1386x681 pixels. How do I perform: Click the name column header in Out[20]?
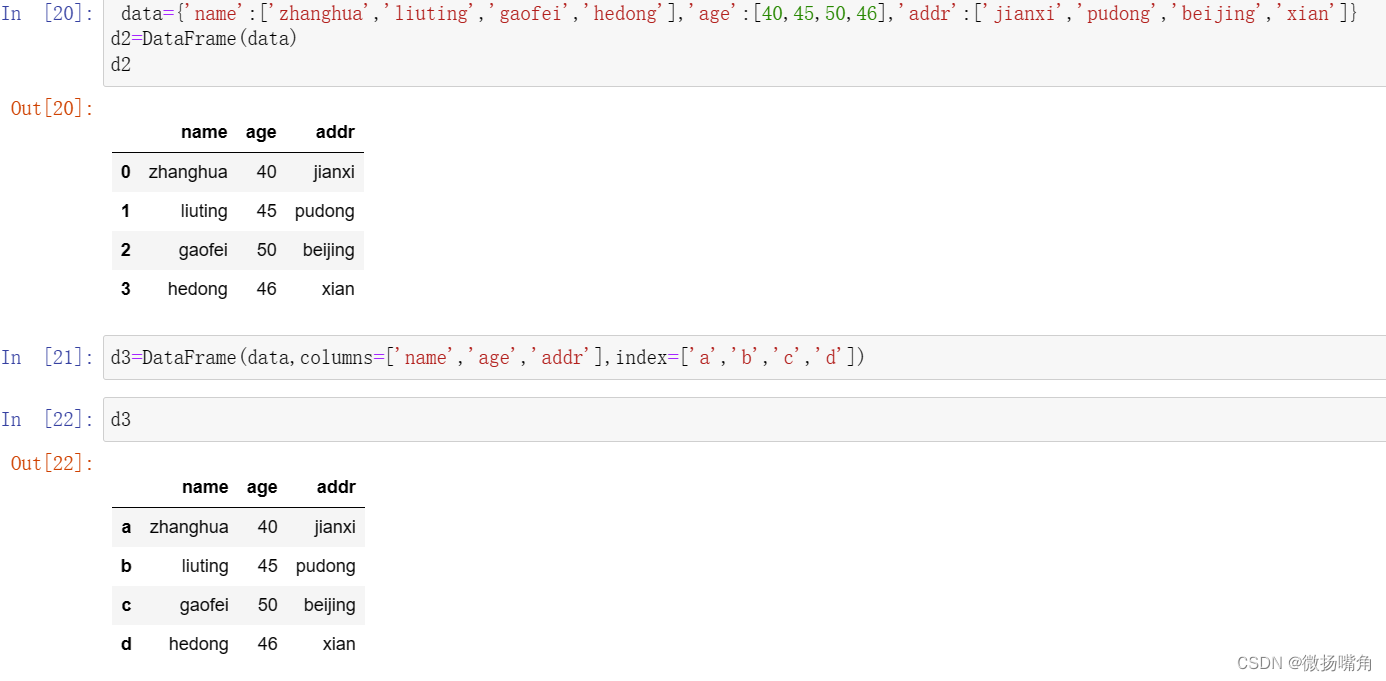point(204,131)
